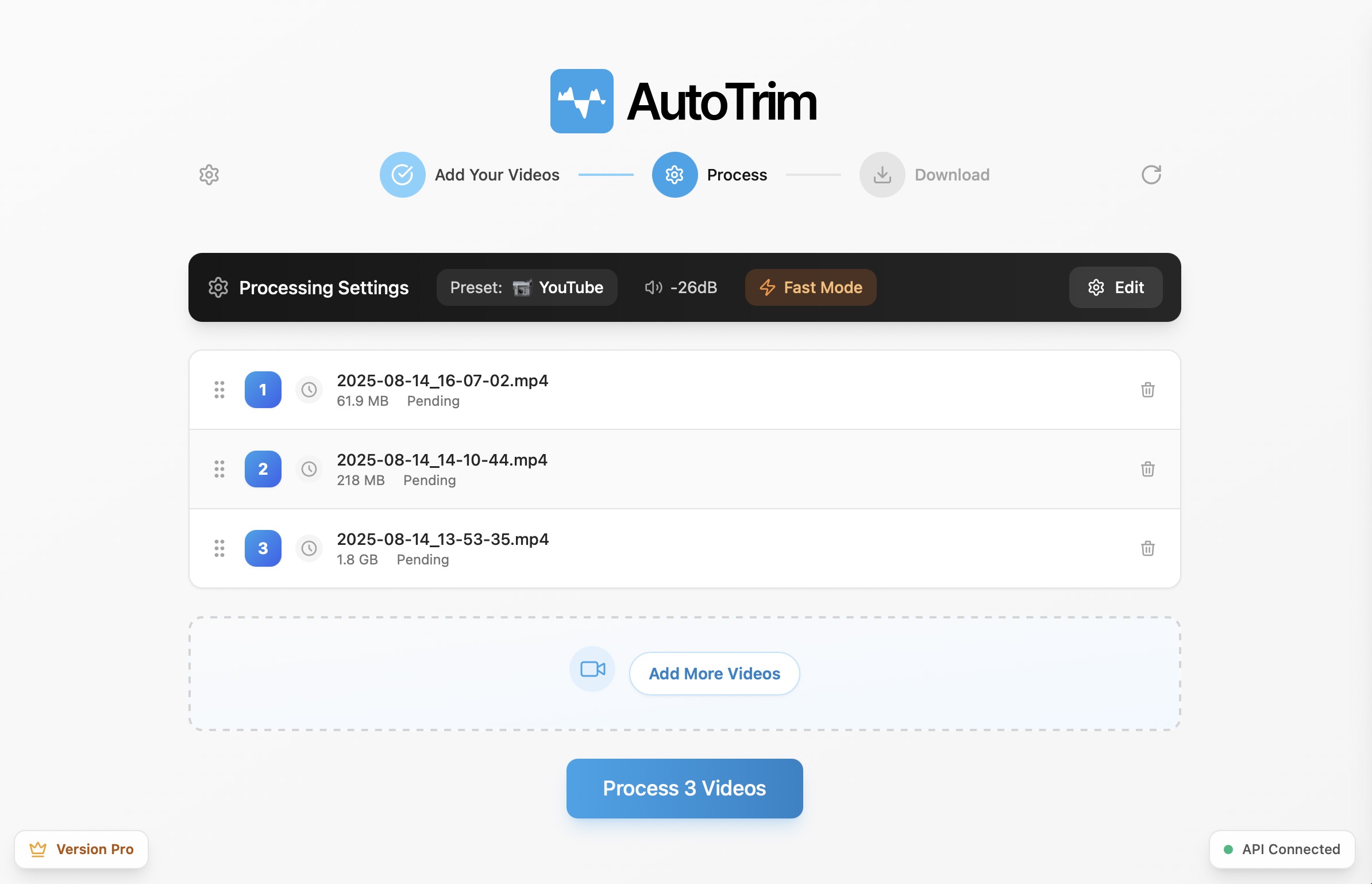Click the Processing Settings gear icon

tap(218, 287)
